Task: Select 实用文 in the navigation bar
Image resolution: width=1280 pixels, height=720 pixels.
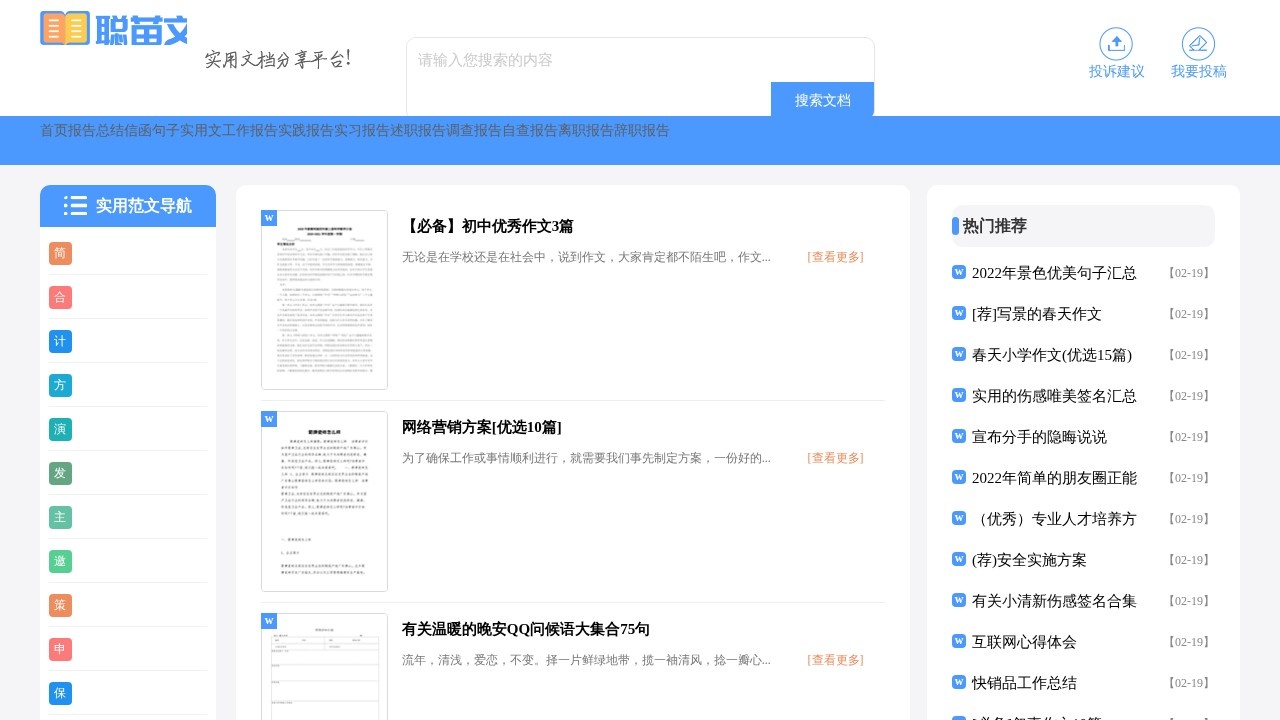Action: coord(201,131)
